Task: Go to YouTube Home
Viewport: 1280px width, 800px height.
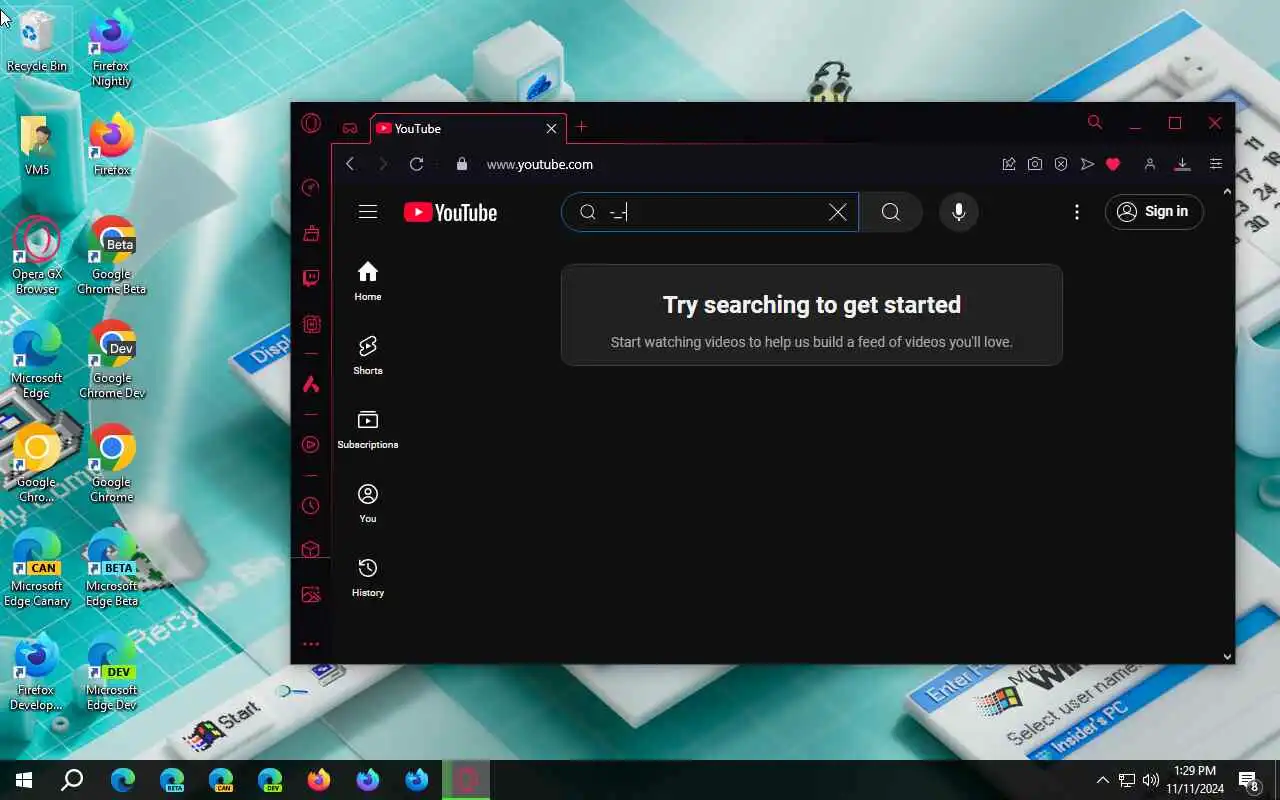Action: [368, 281]
